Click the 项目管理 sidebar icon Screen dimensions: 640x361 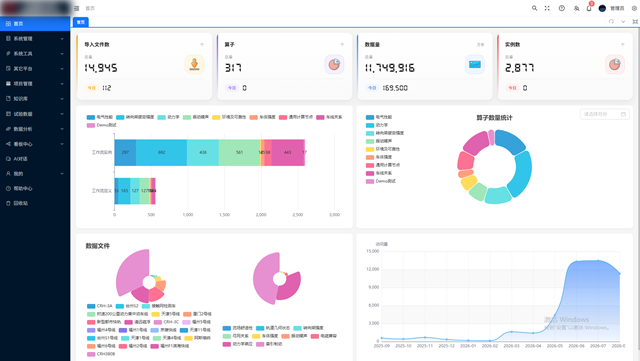click(8, 84)
